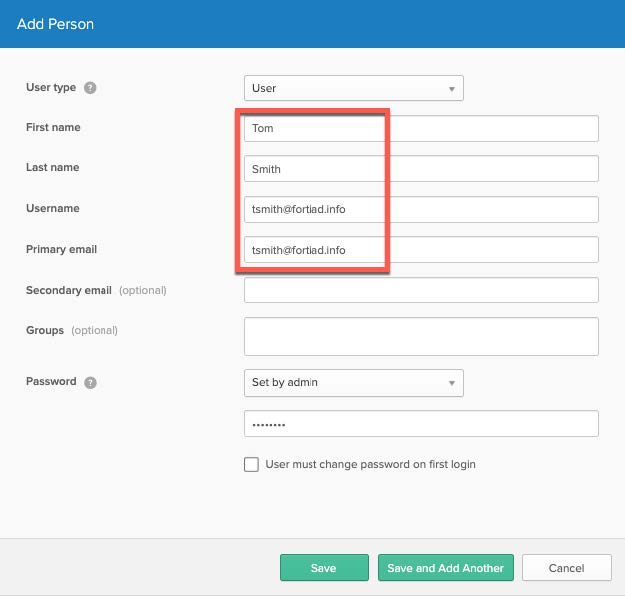This screenshot has height=596, width=625.
Task: Click into the Primary email field
Action: 420,249
